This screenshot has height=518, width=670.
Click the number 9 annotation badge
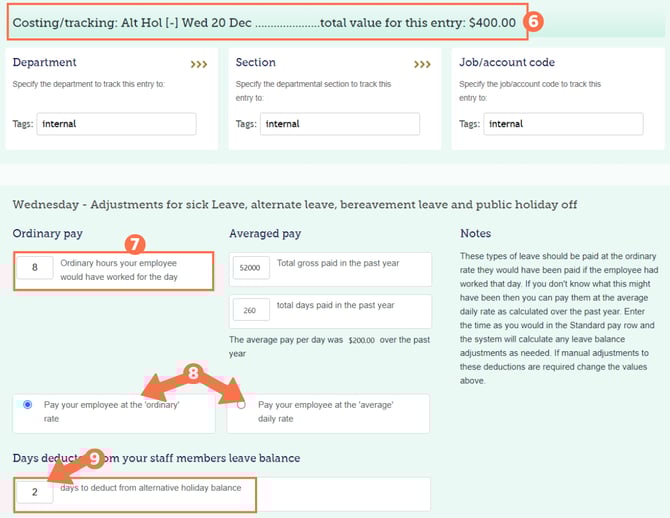(95, 458)
